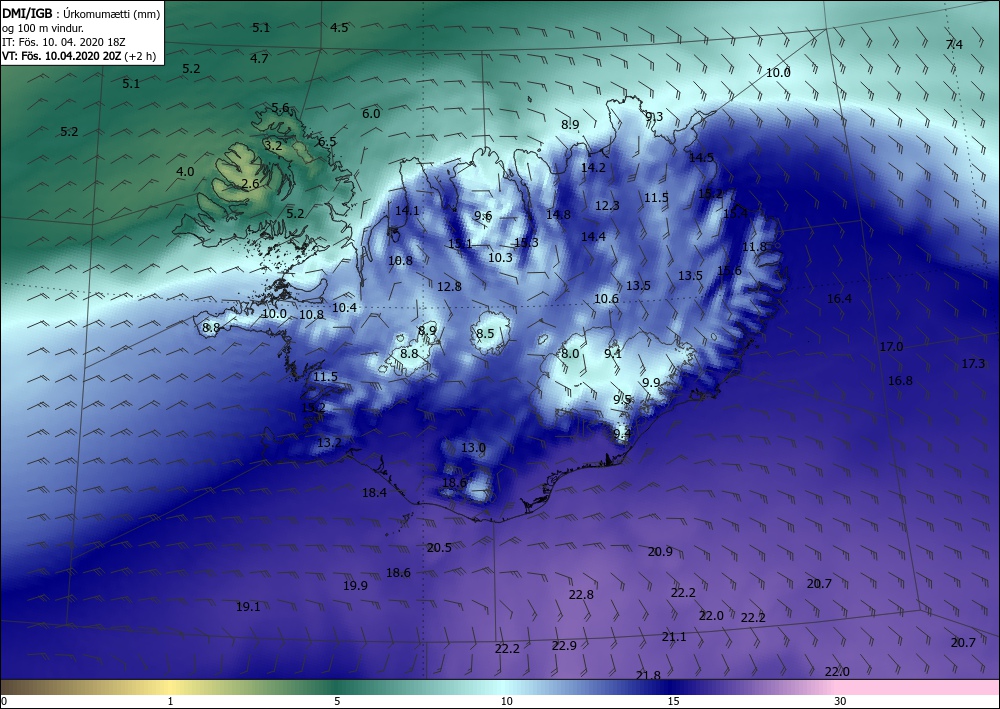Click the map value 16.8
Screen dimensions: 1000x709
click(x=901, y=381)
